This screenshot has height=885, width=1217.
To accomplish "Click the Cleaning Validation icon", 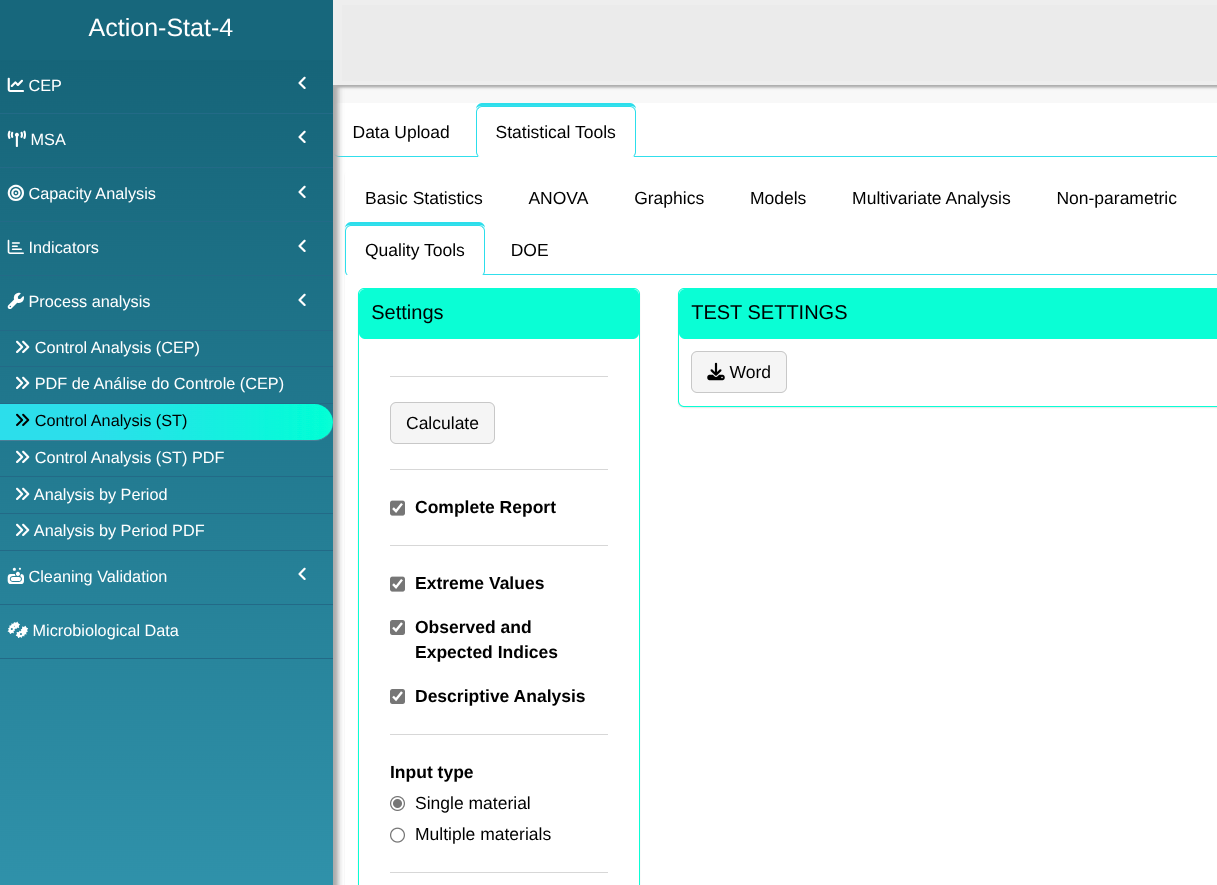I will [x=16, y=576].
